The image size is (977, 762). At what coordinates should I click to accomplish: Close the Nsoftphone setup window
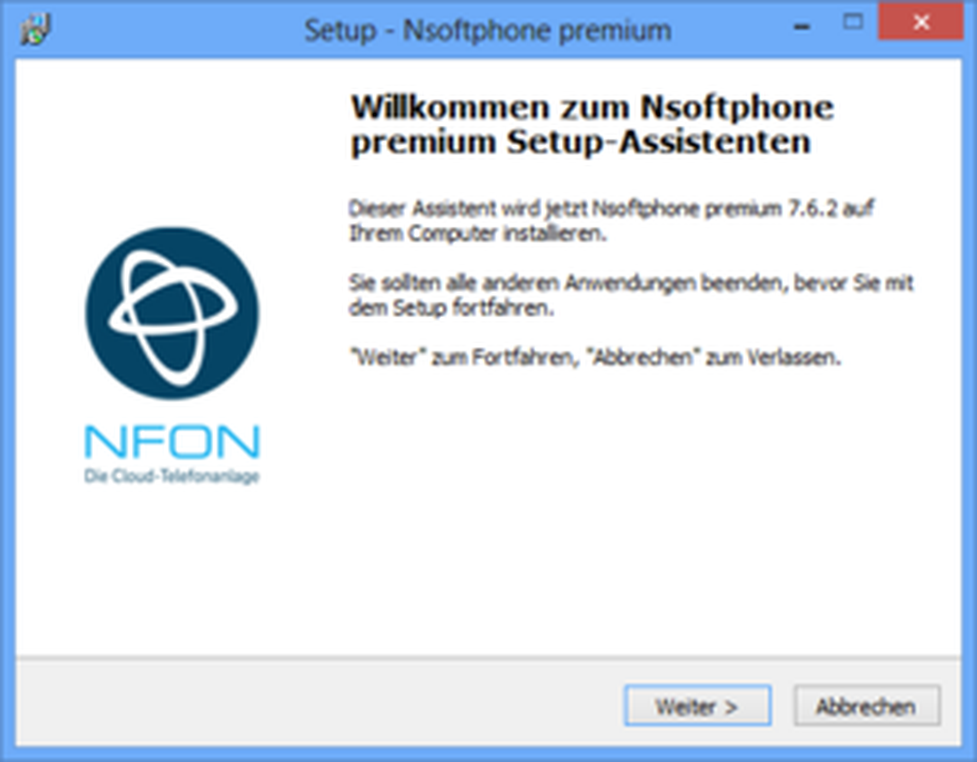click(921, 22)
